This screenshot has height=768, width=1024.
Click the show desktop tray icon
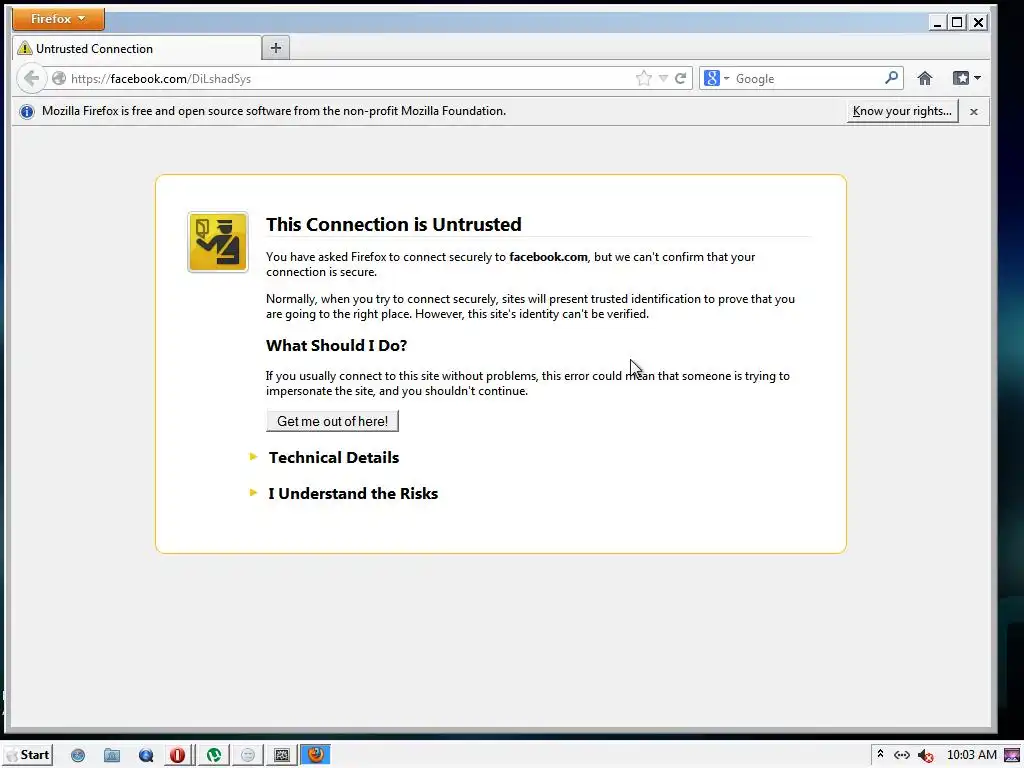pos(1012,756)
